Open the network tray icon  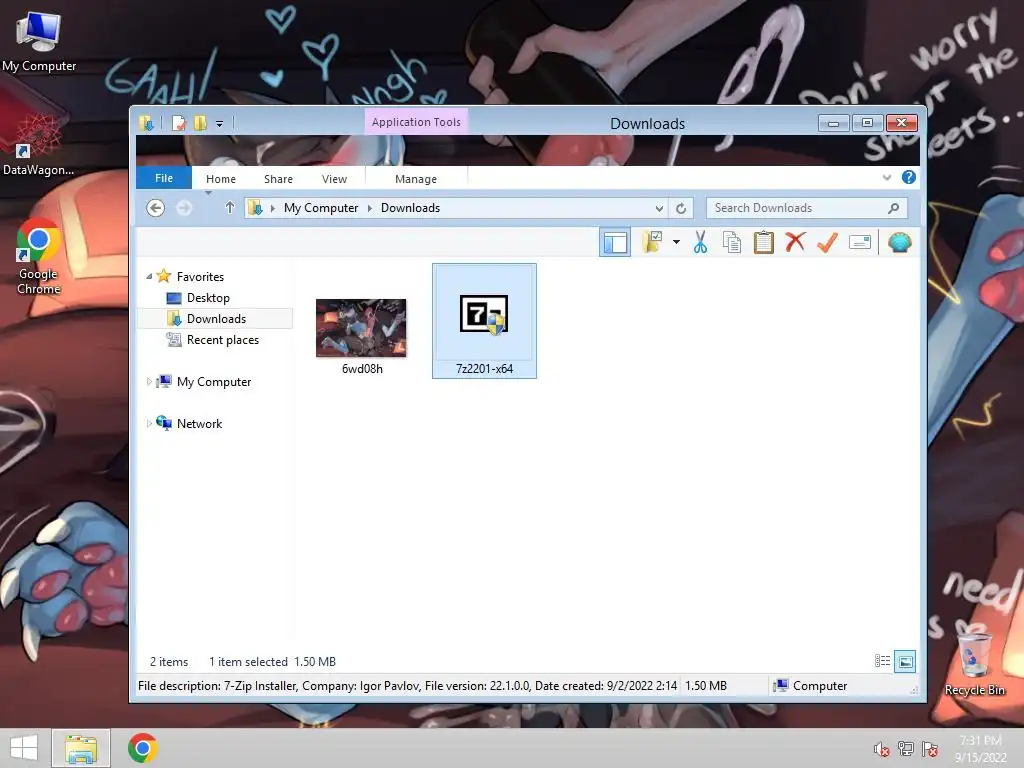coord(906,748)
